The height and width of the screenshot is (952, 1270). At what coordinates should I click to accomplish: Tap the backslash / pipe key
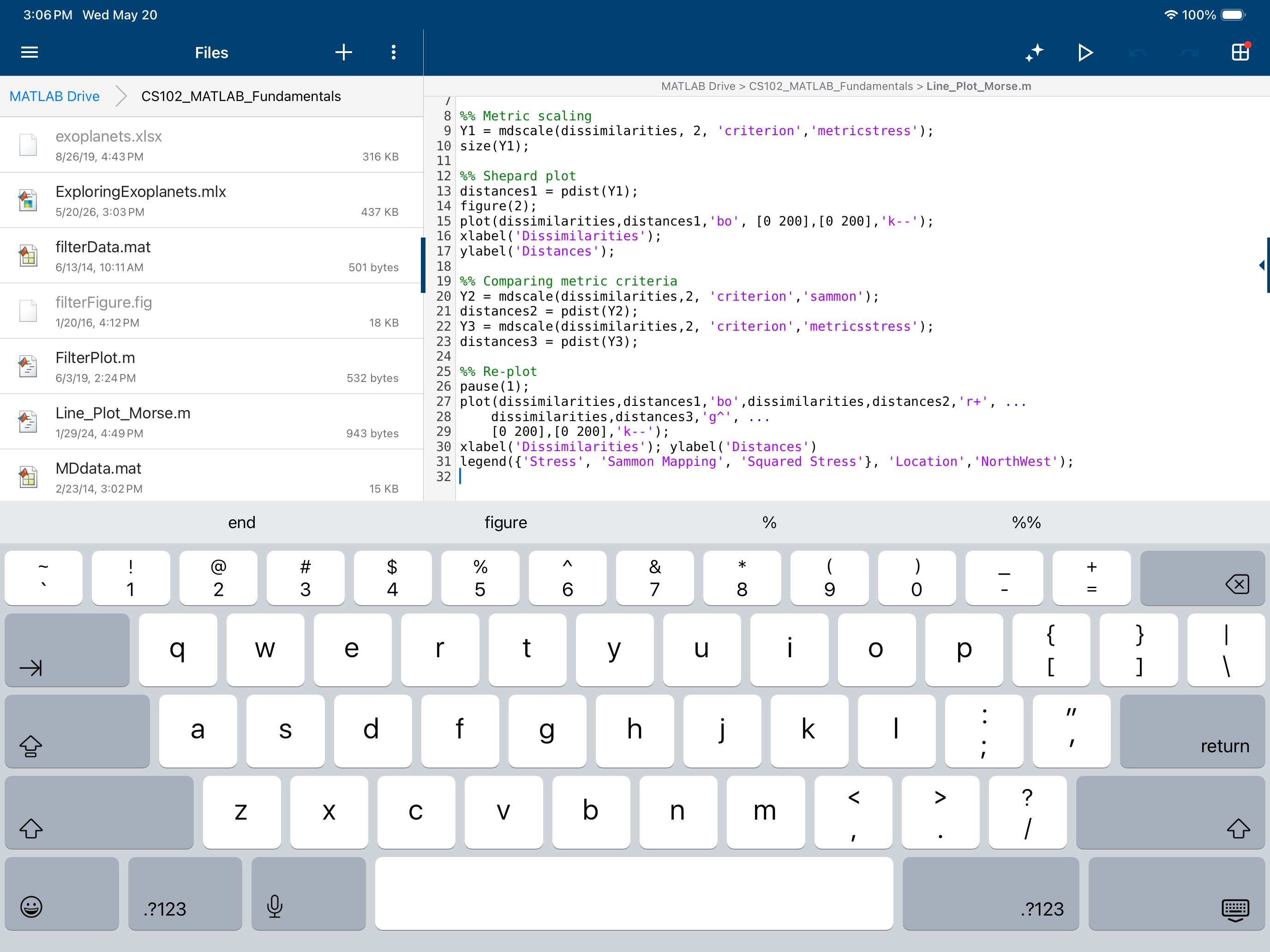click(x=1226, y=649)
